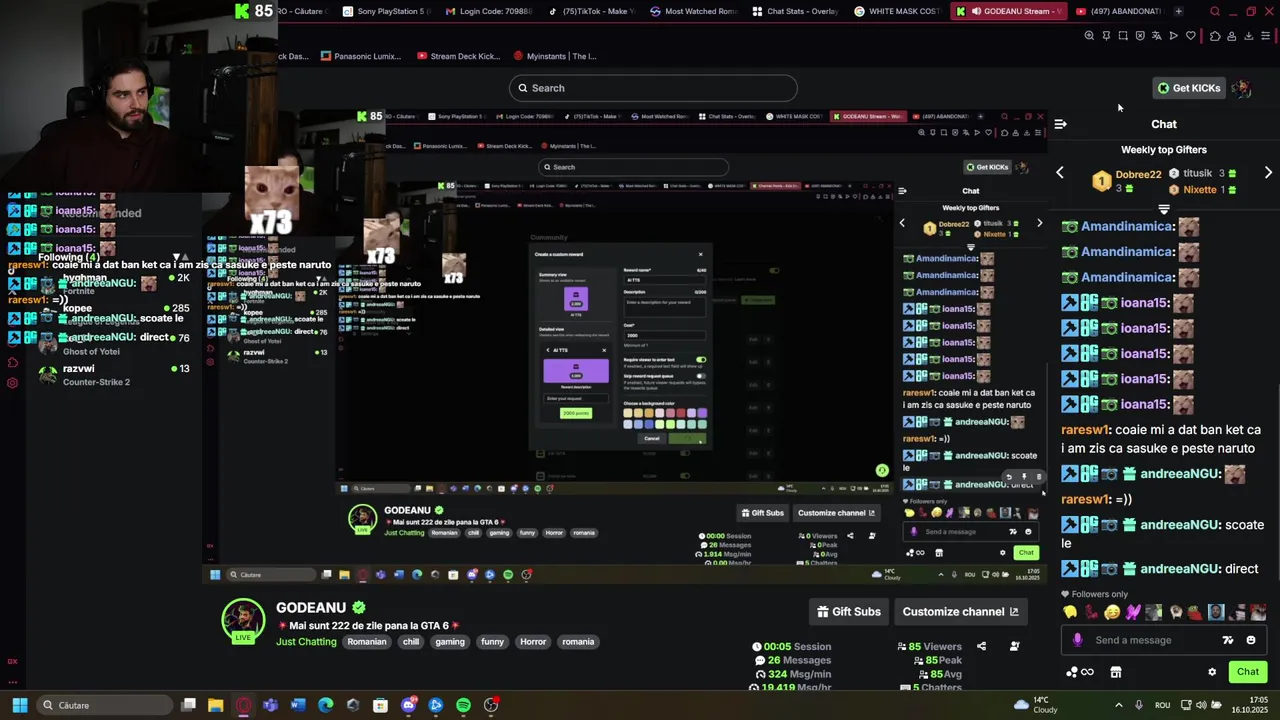The height and width of the screenshot is (720, 1280).
Task: Click the green Chat send button
Action: (x=1247, y=672)
